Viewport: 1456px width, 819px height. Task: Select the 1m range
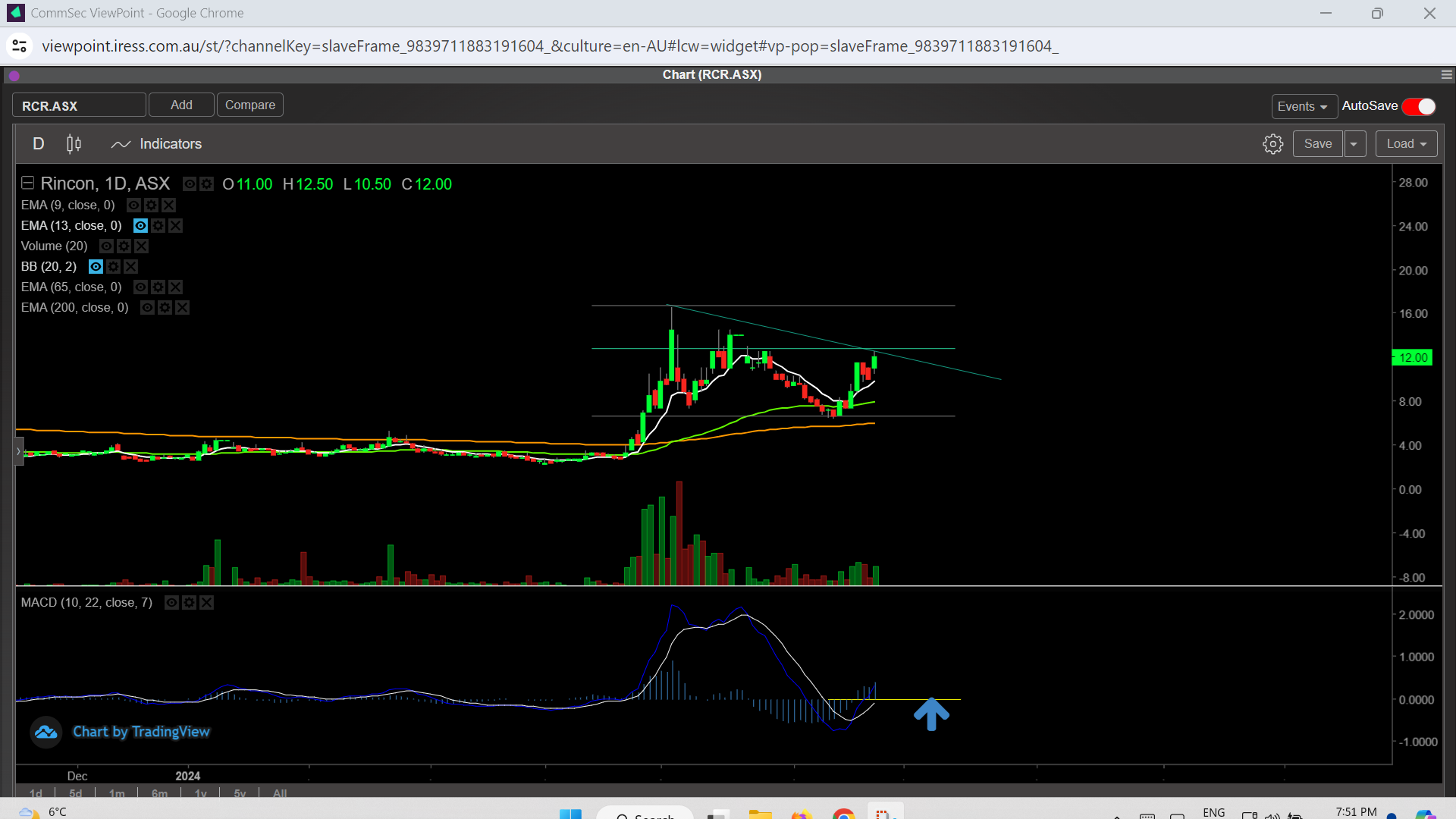click(117, 793)
